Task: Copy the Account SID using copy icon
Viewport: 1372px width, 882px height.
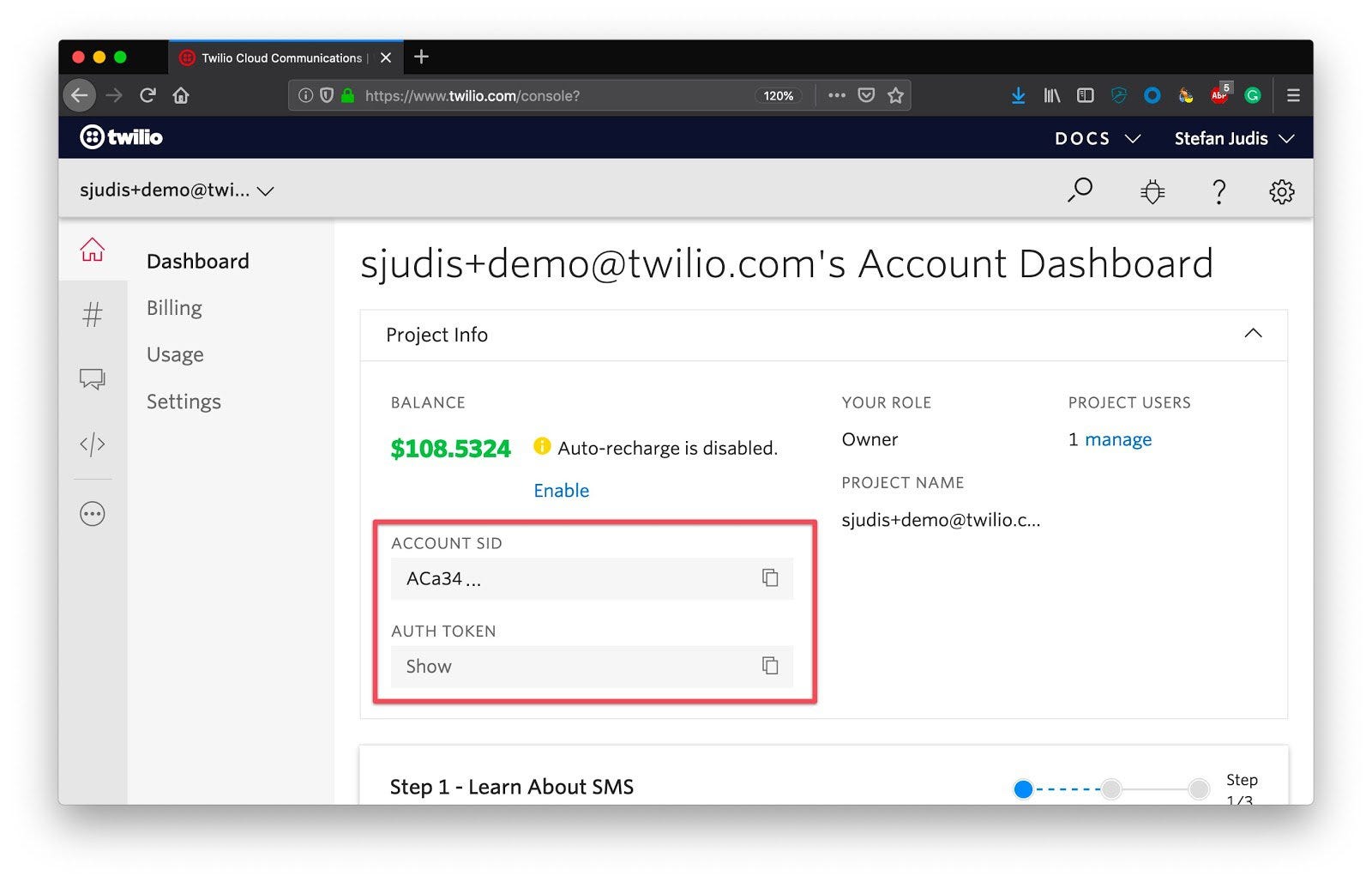Action: click(769, 578)
